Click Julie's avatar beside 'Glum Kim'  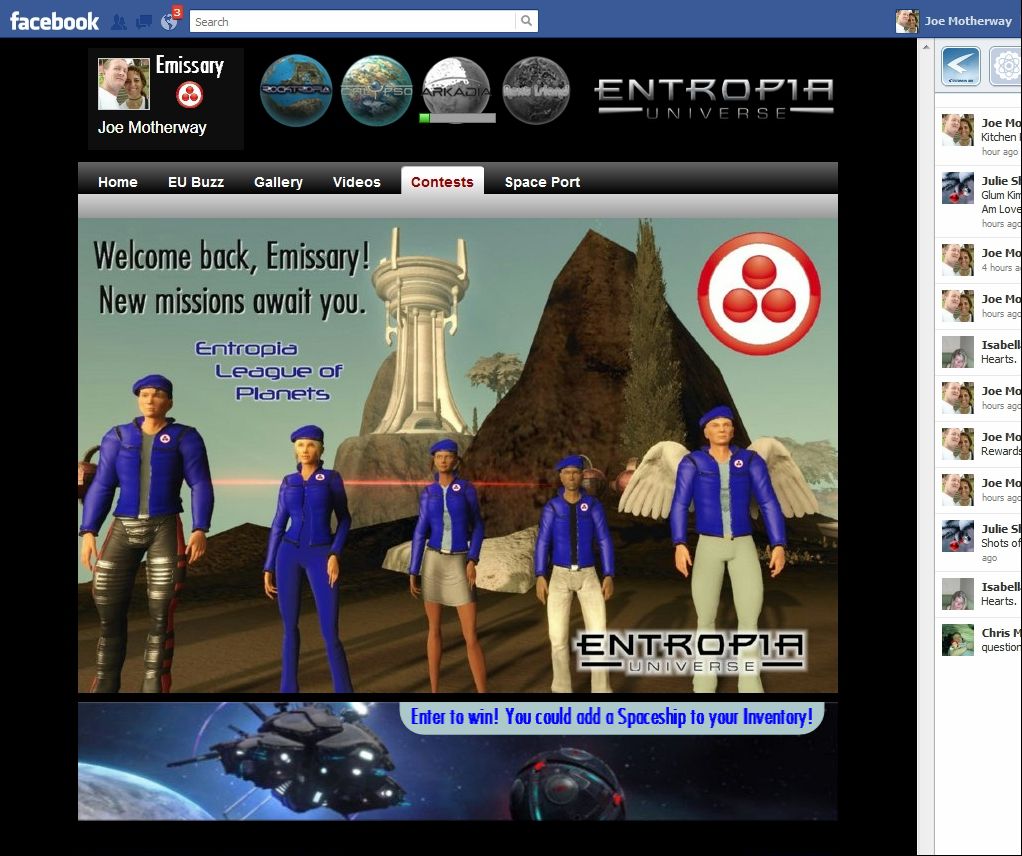point(957,188)
